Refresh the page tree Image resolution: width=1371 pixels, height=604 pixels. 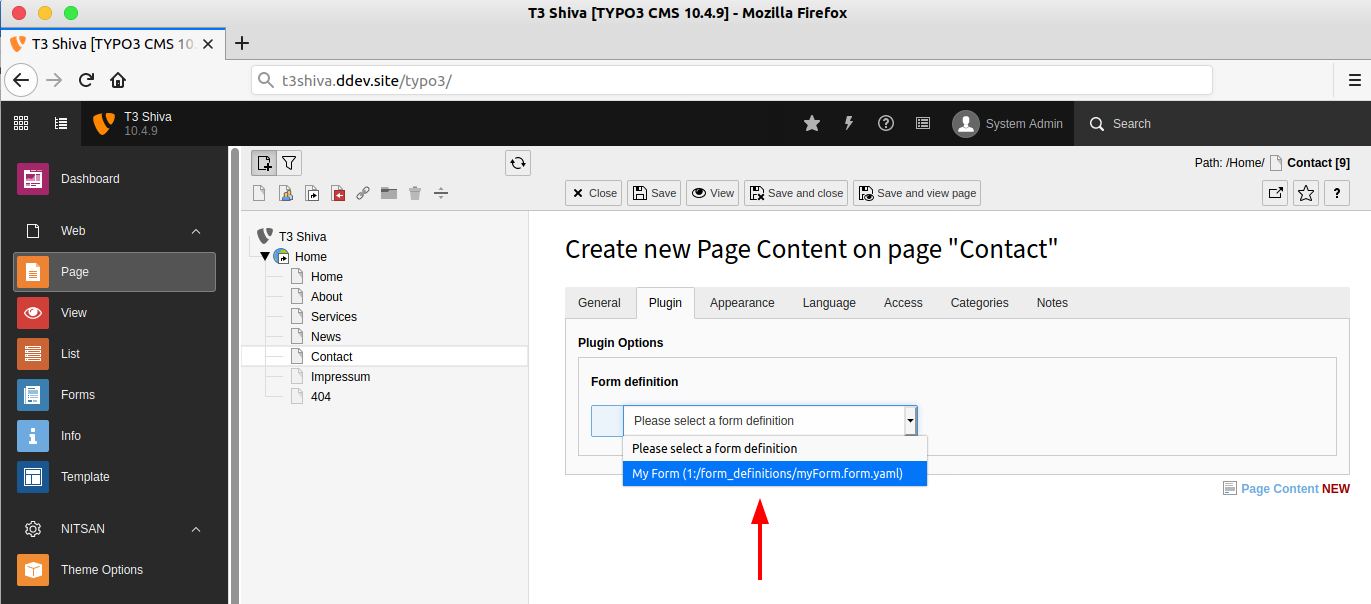coord(517,162)
